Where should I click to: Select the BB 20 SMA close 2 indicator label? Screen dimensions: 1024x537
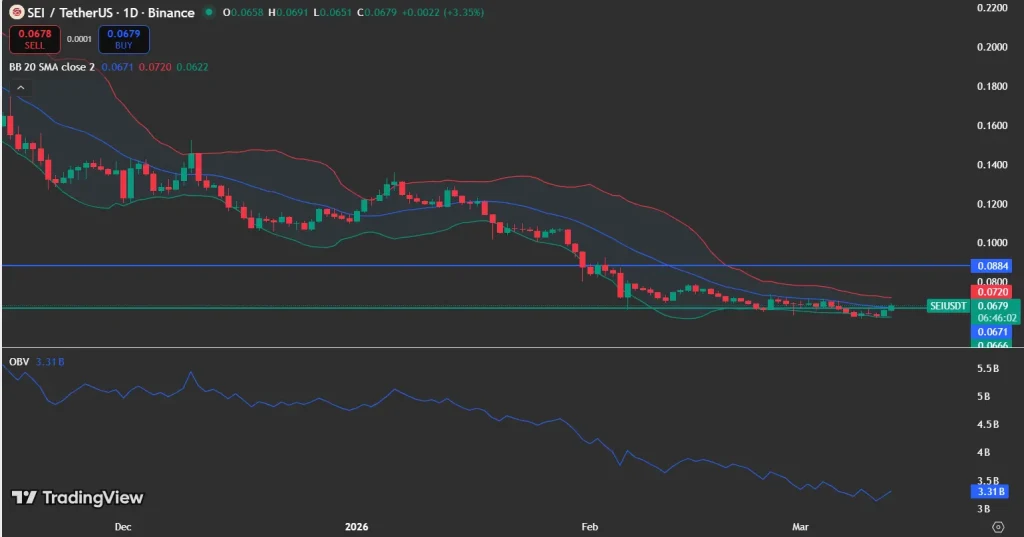pyautogui.click(x=52, y=67)
